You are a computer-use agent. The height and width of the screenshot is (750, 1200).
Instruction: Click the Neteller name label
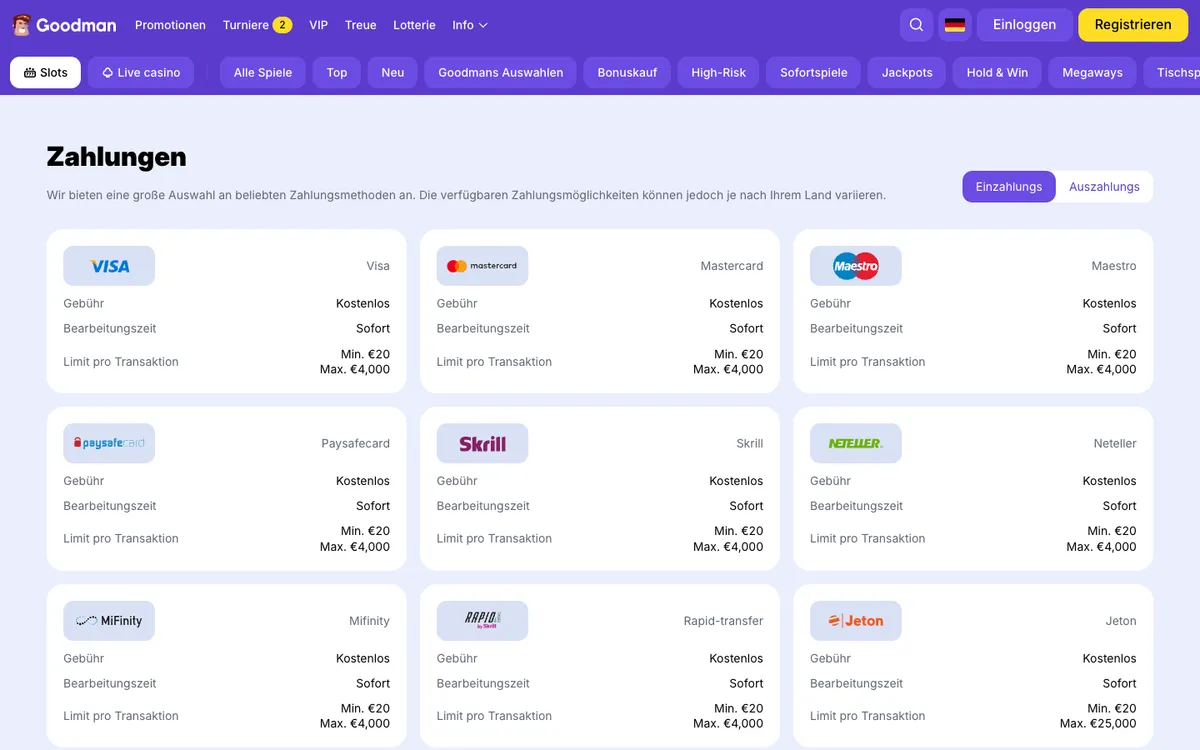click(x=1115, y=443)
